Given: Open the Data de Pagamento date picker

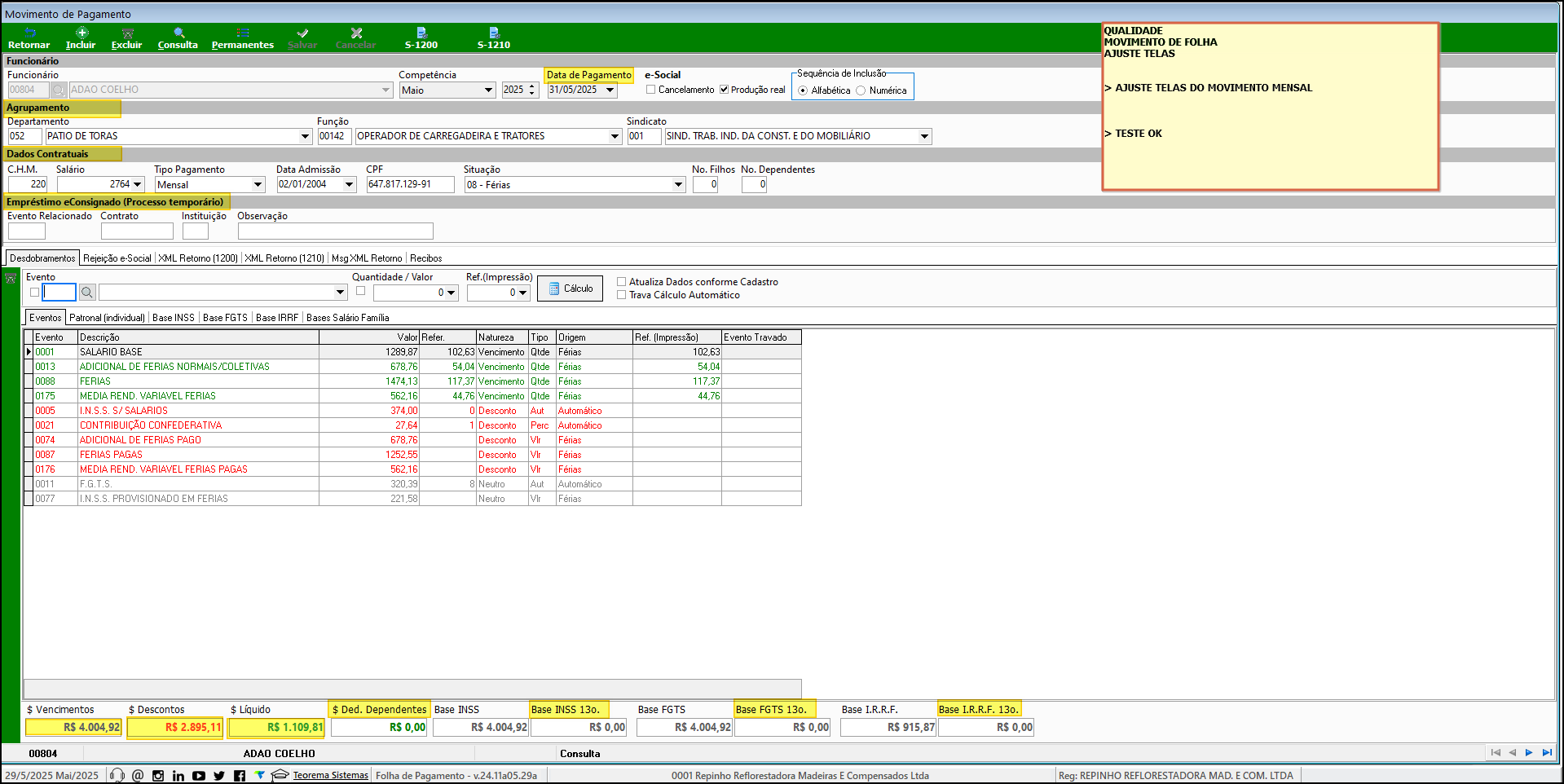Looking at the screenshot, I should (x=610, y=90).
